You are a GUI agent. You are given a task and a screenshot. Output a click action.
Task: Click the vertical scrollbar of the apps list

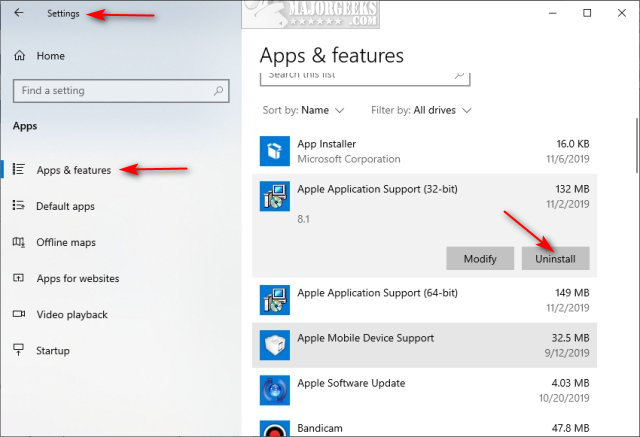point(637,146)
